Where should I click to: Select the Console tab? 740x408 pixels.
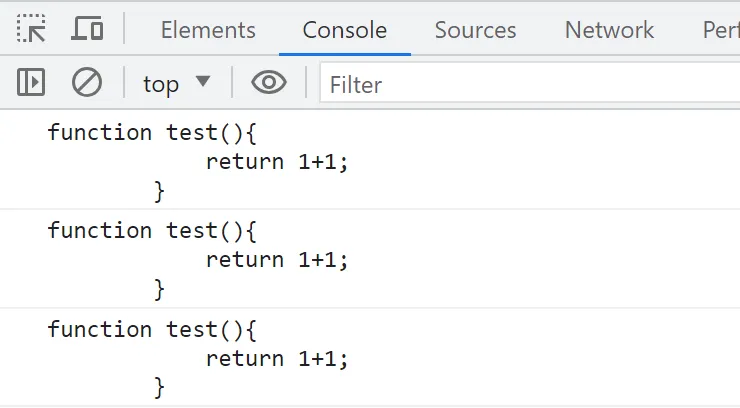coord(344,30)
